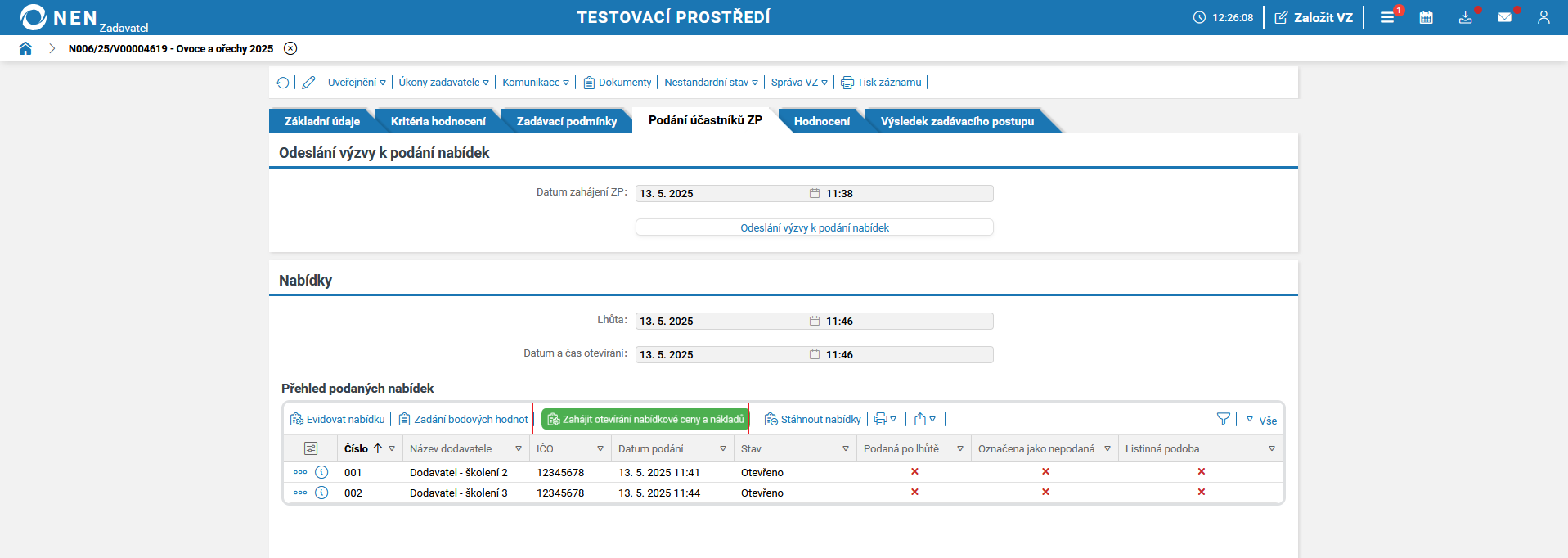Open info icon for row 002
Viewport: 1568px width, 558px height.
tap(321, 493)
